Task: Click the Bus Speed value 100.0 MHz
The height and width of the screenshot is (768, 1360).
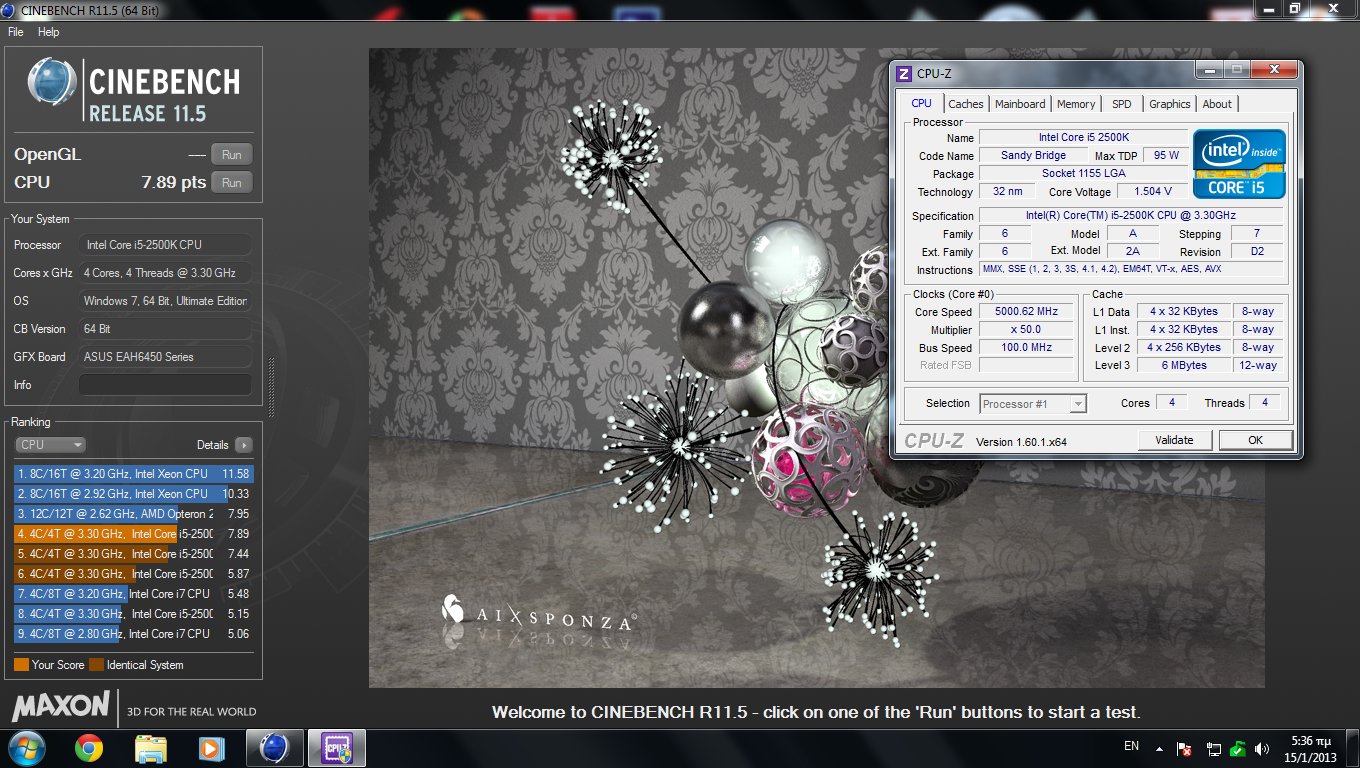Action: 1025,348
